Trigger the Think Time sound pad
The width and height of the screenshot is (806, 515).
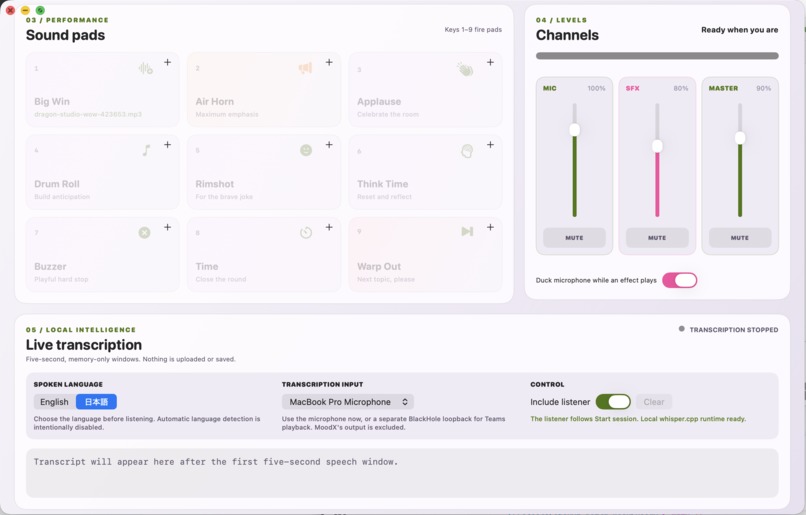[426, 172]
